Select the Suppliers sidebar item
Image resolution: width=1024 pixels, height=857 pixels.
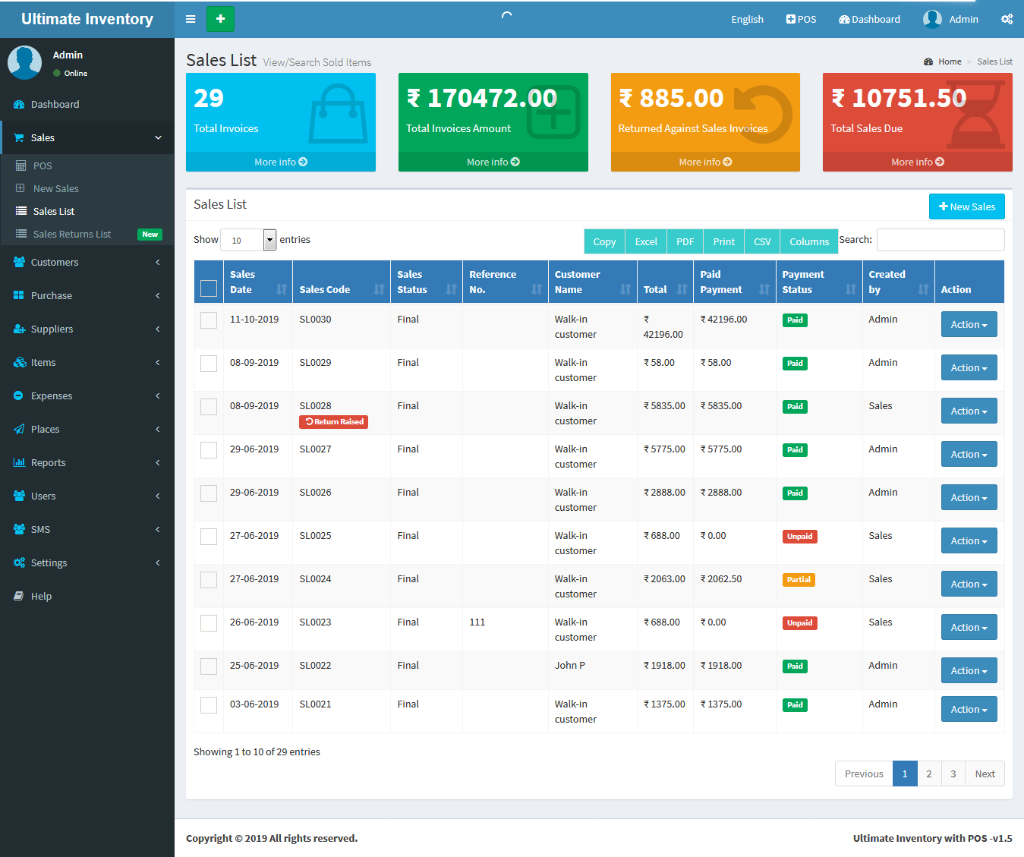point(50,328)
